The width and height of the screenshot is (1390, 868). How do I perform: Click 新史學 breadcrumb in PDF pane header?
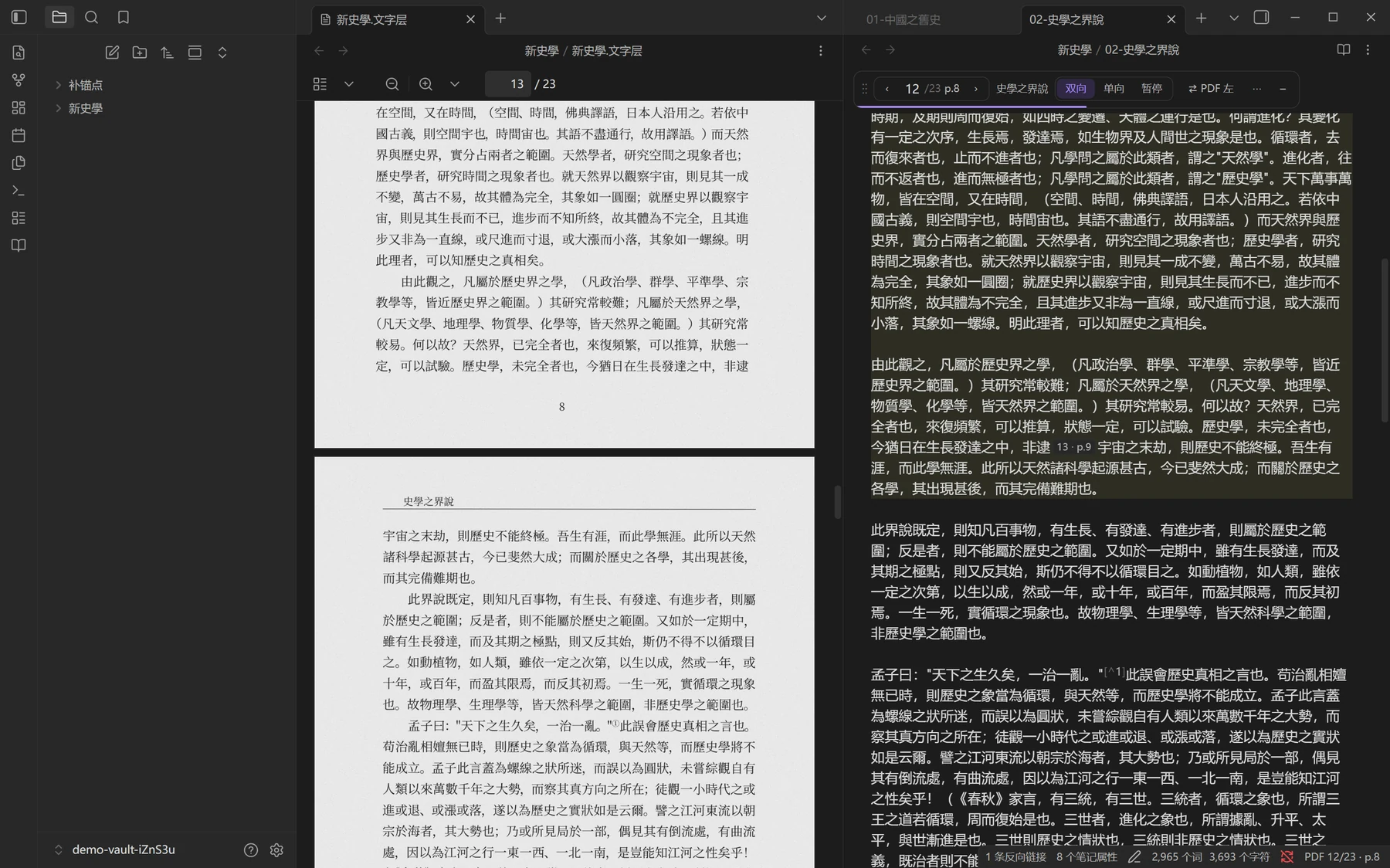tap(541, 50)
